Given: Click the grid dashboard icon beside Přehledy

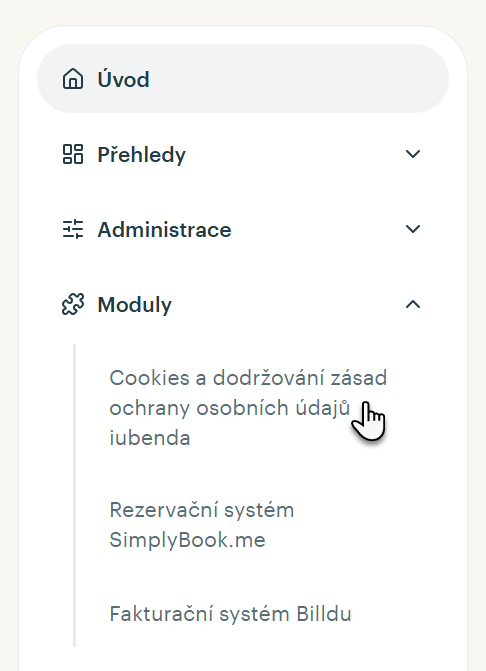Looking at the screenshot, I should [73, 154].
